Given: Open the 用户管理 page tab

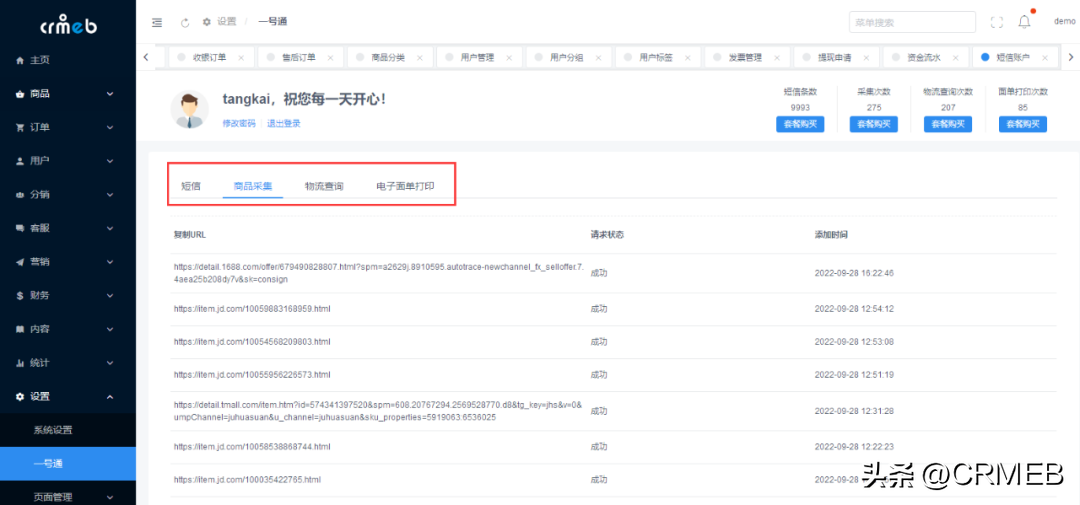Looking at the screenshot, I should pyautogui.click(x=479, y=57).
